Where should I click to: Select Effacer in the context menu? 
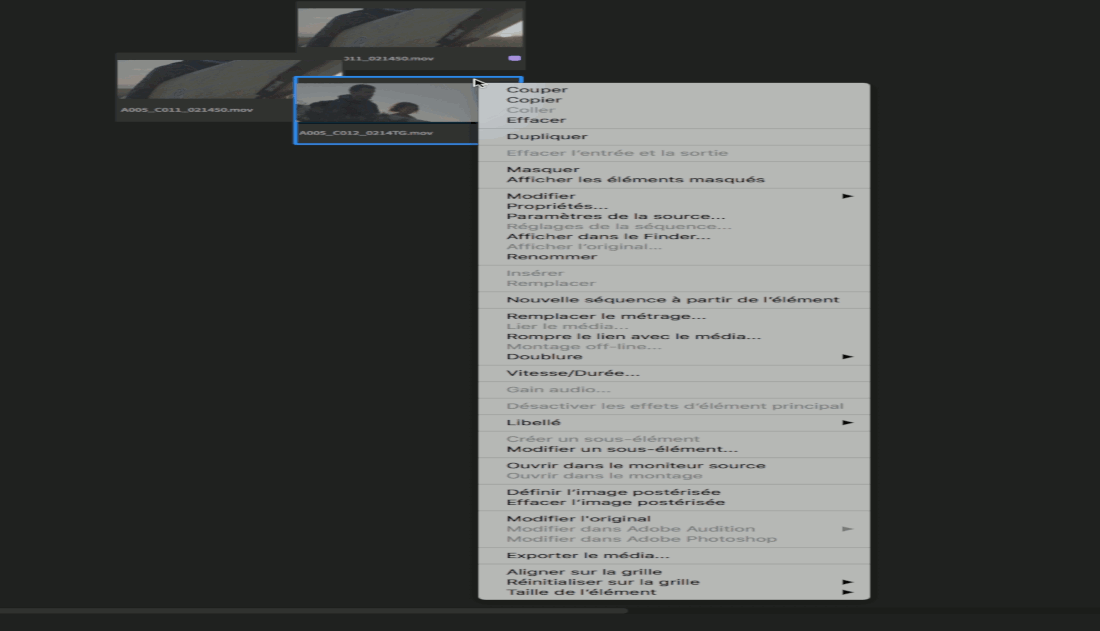(673, 120)
